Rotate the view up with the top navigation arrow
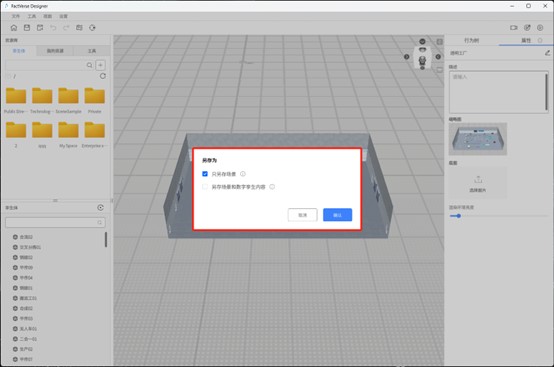The height and width of the screenshot is (367, 554). point(422,41)
